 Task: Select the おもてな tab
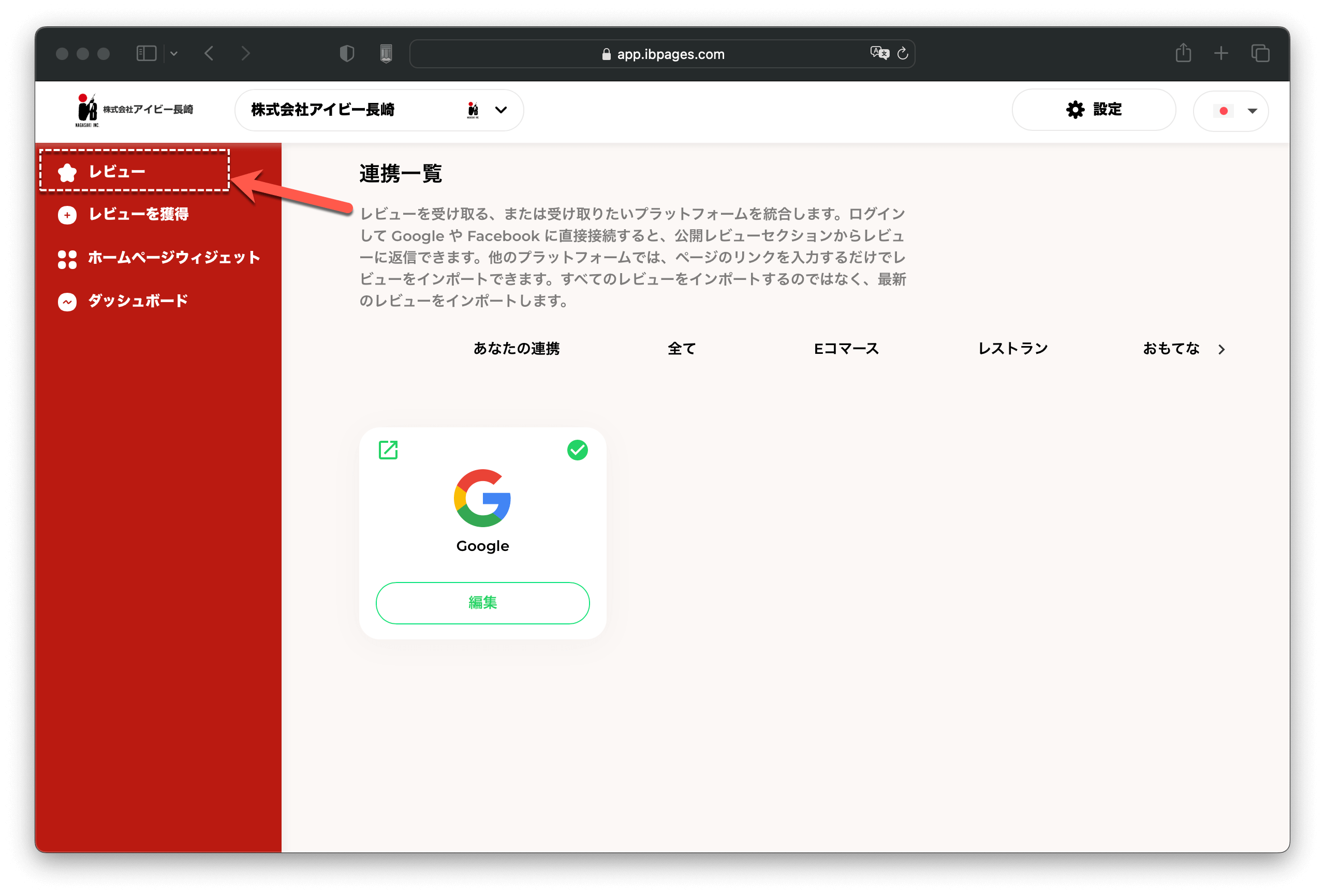pyautogui.click(x=1171, y=348)
